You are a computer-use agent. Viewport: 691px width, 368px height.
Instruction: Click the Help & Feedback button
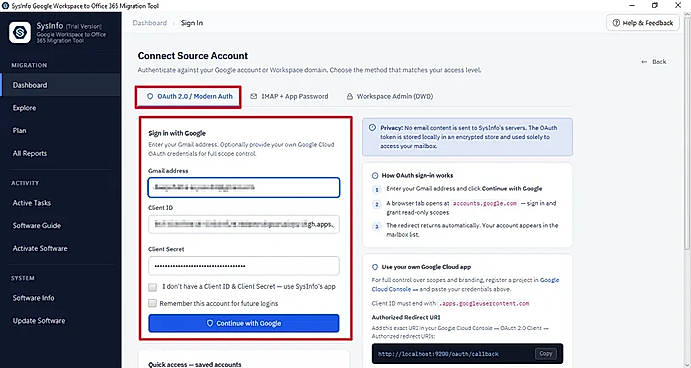(x=643, y=23)
